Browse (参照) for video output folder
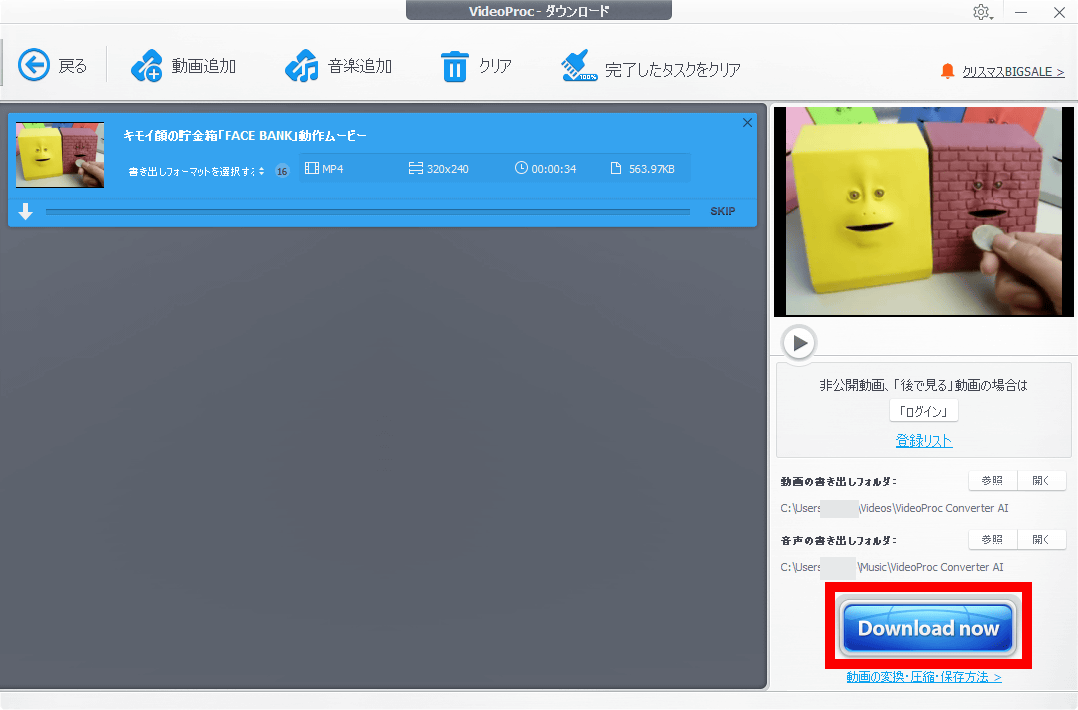 (992, 481)
